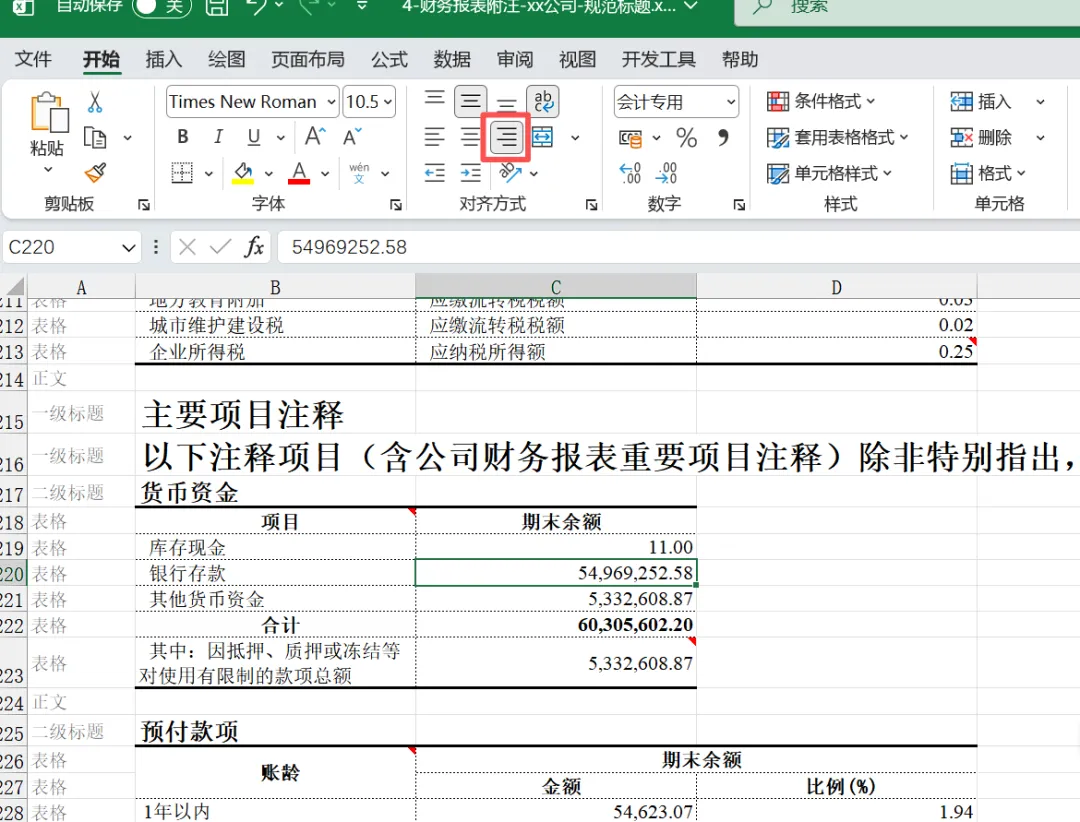Switch to the 公式 tab
Screen dimensions: 1080x822
390,59
